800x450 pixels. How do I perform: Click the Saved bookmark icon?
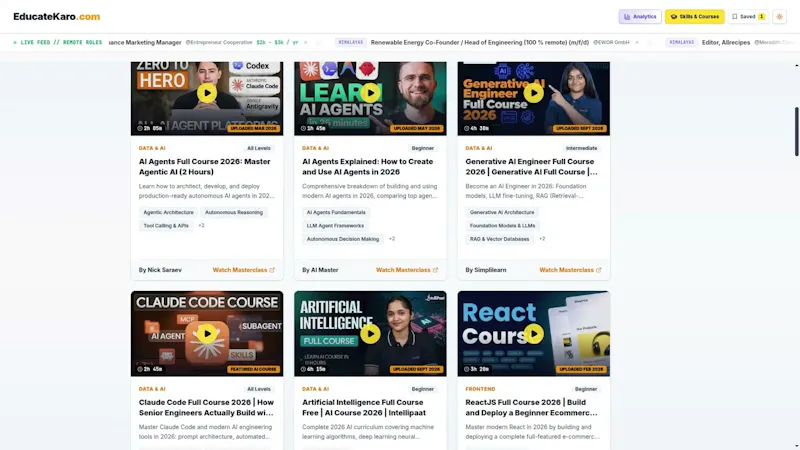coord(735,17)
